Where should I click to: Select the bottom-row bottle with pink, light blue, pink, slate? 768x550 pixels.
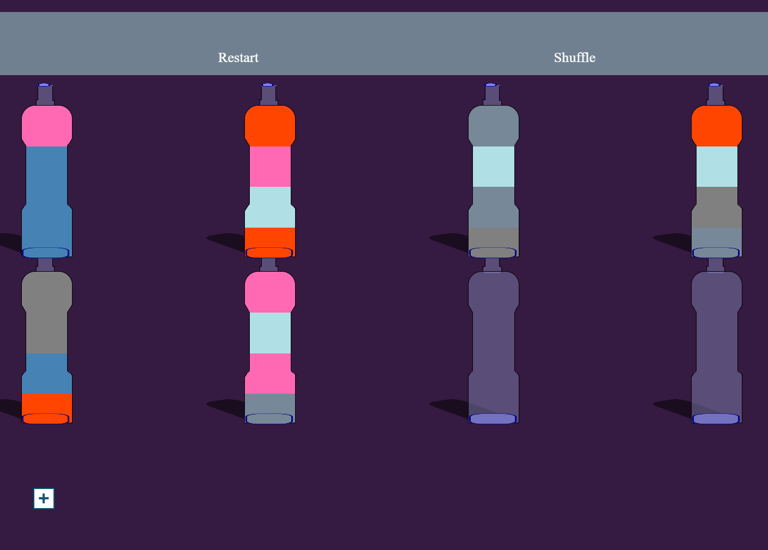click(270, 341)
